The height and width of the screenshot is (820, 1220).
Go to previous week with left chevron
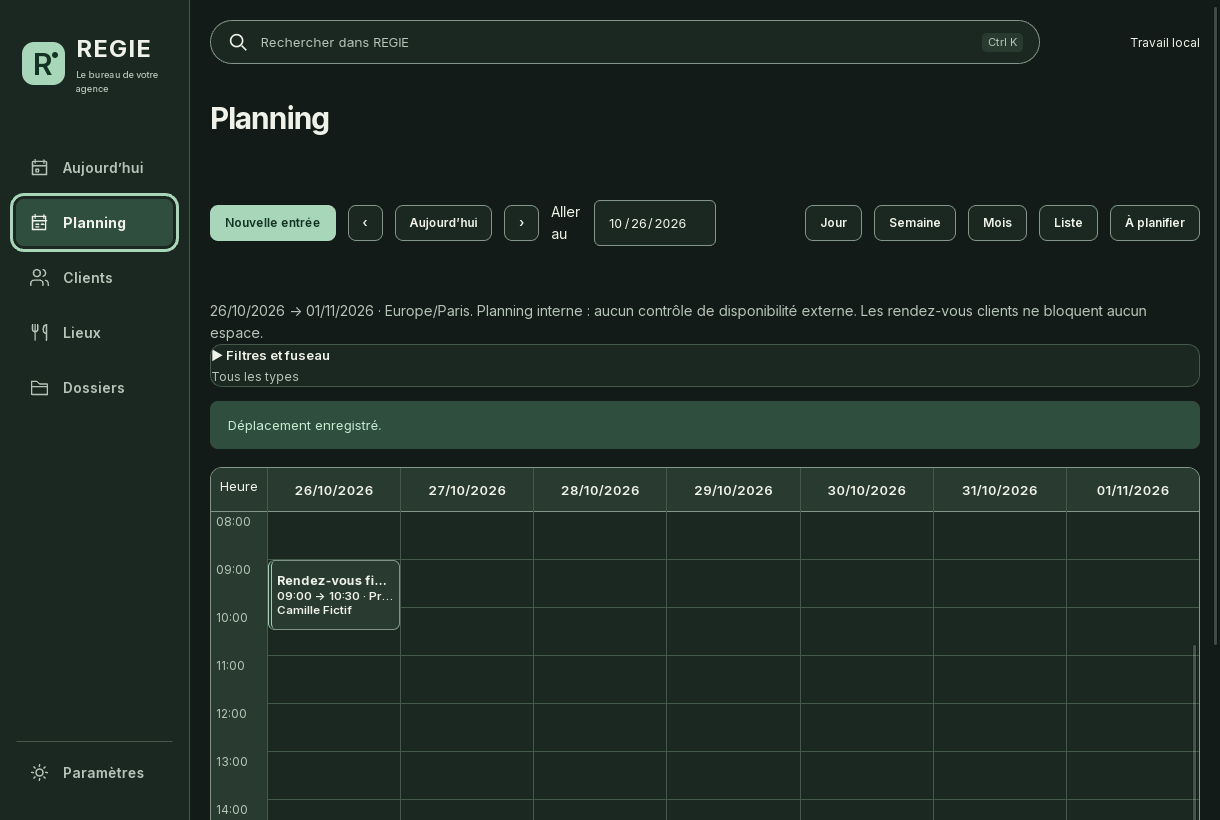[x=365, y=223]
